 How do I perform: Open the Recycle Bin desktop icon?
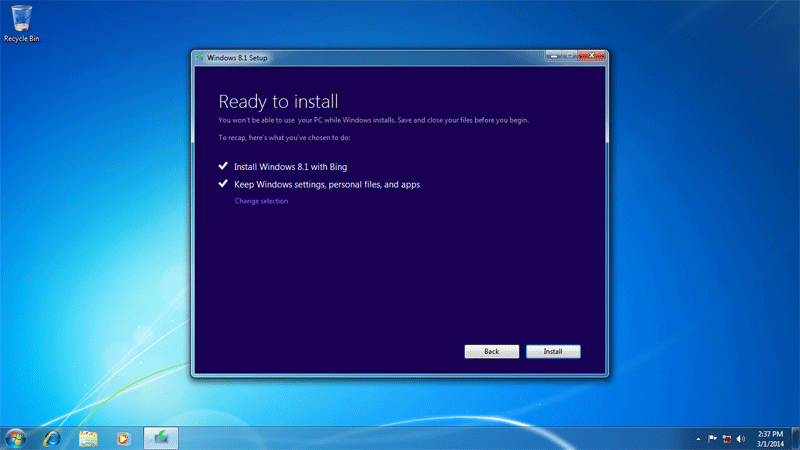(21, 23)
